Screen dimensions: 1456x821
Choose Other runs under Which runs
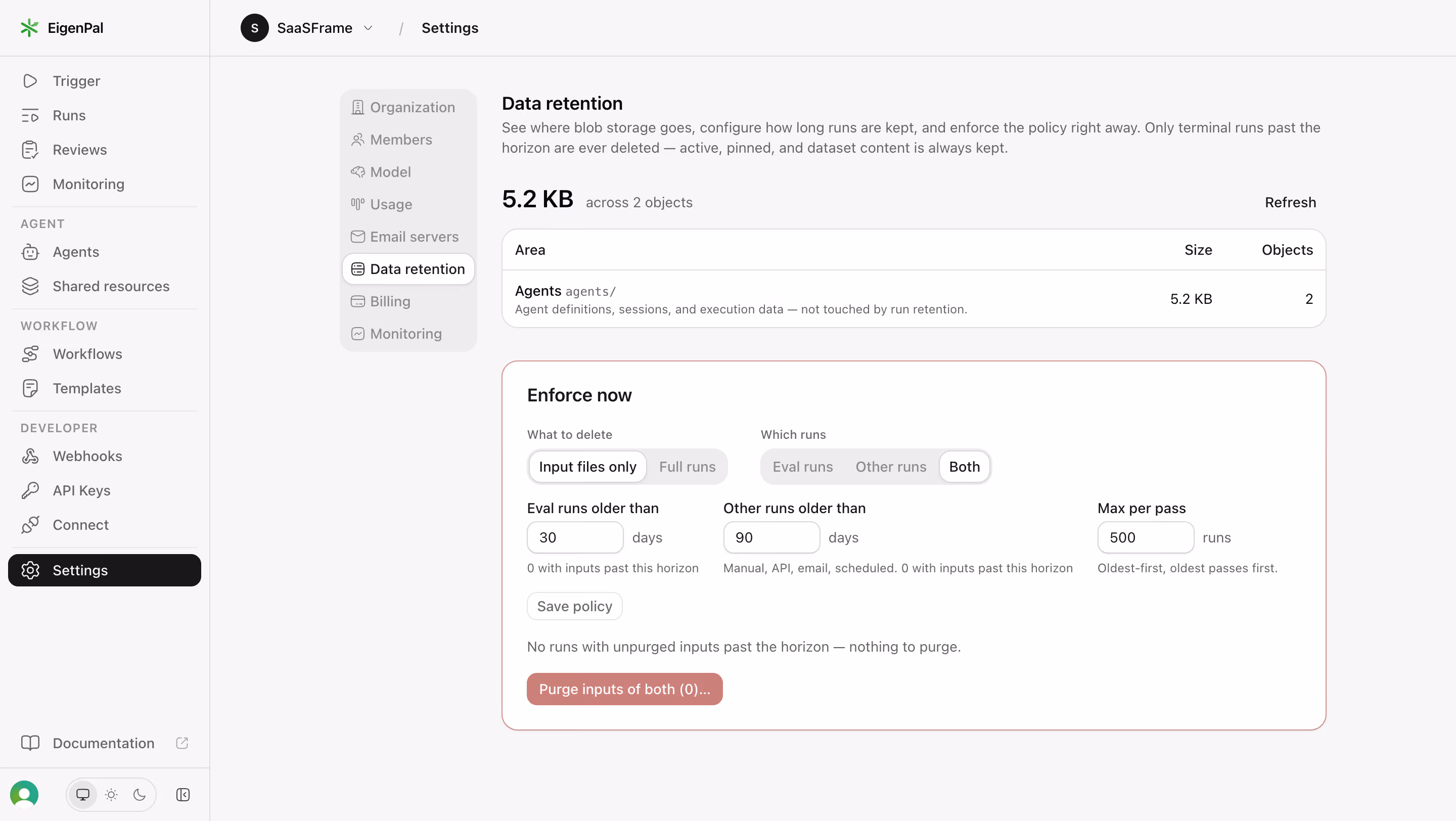click(891, 467)
